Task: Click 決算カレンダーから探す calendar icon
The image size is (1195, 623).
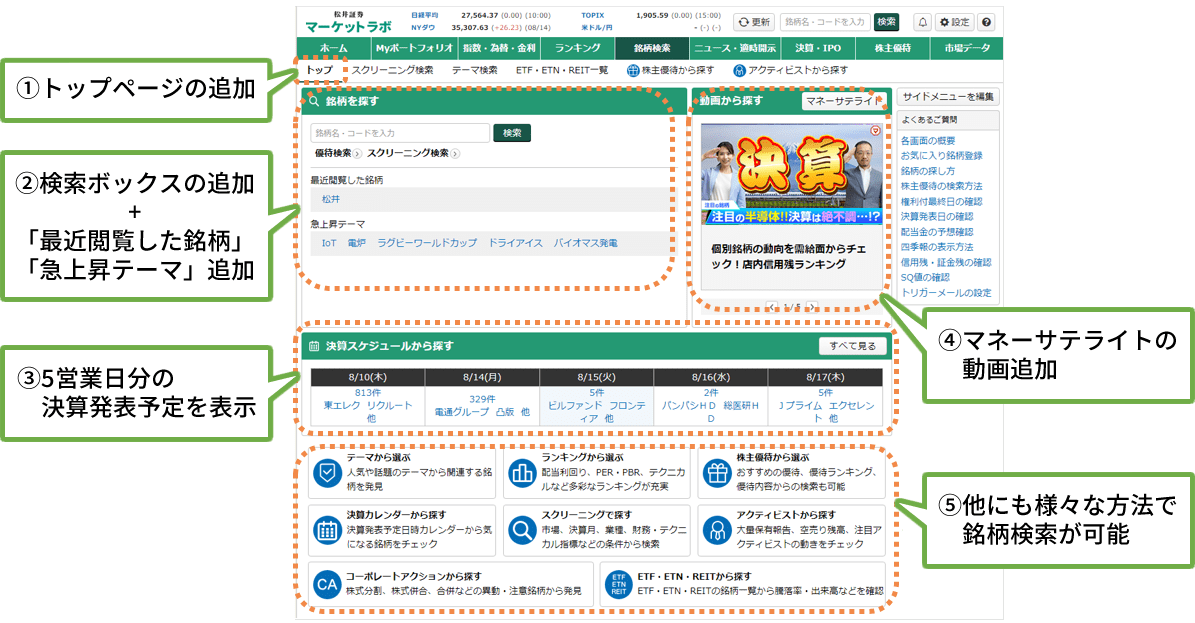Action: (x=328, y=530)
